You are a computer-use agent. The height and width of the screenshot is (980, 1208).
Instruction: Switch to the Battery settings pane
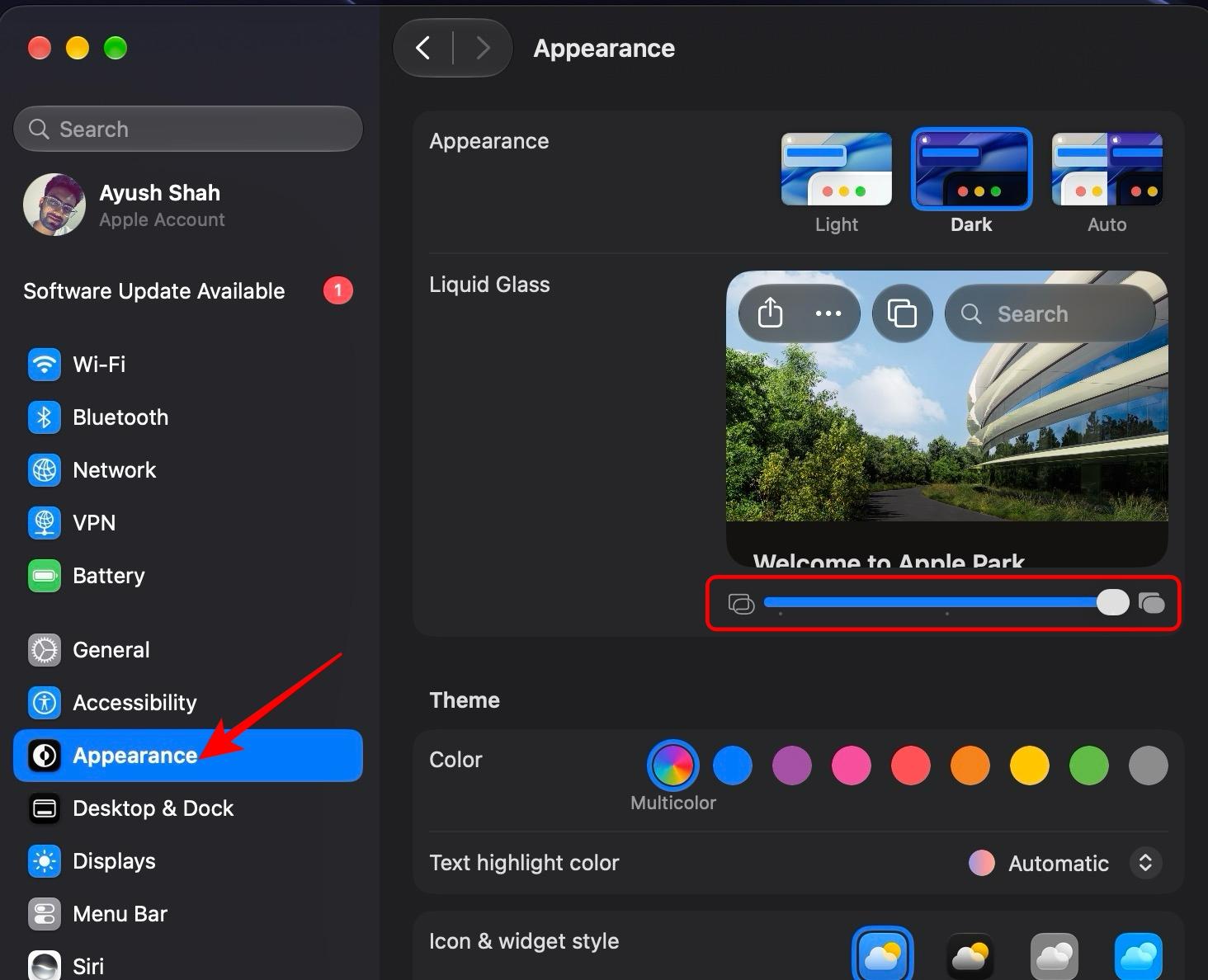[x=188, y=575]
